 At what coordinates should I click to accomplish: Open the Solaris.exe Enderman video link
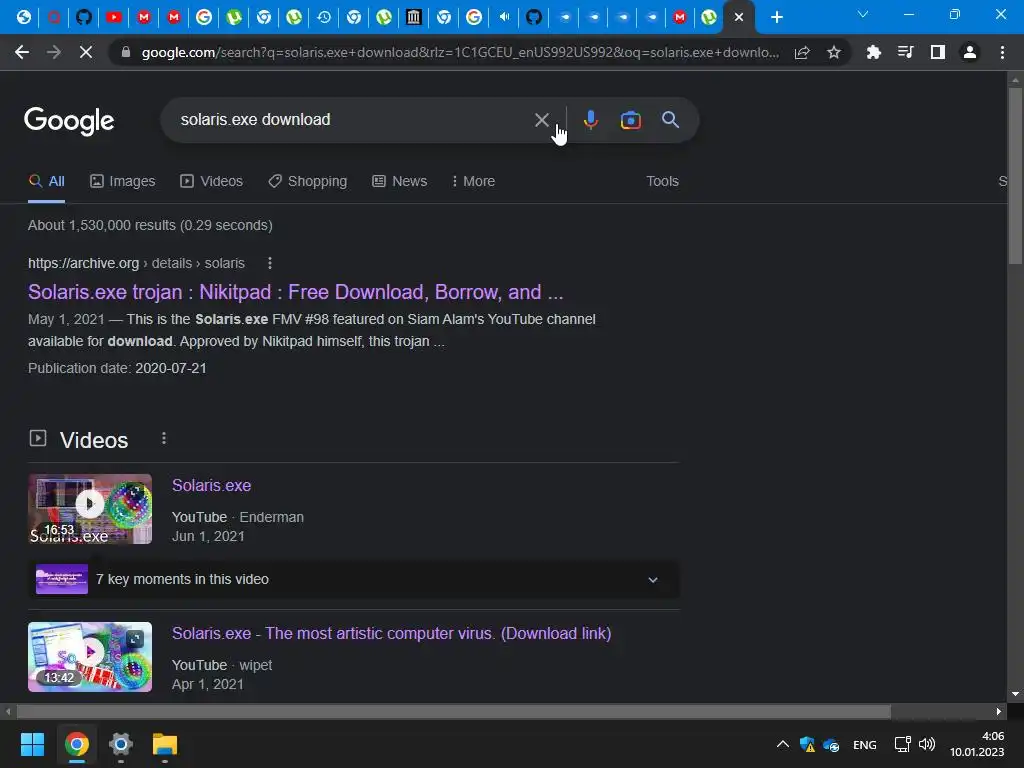tap(211, 486)
